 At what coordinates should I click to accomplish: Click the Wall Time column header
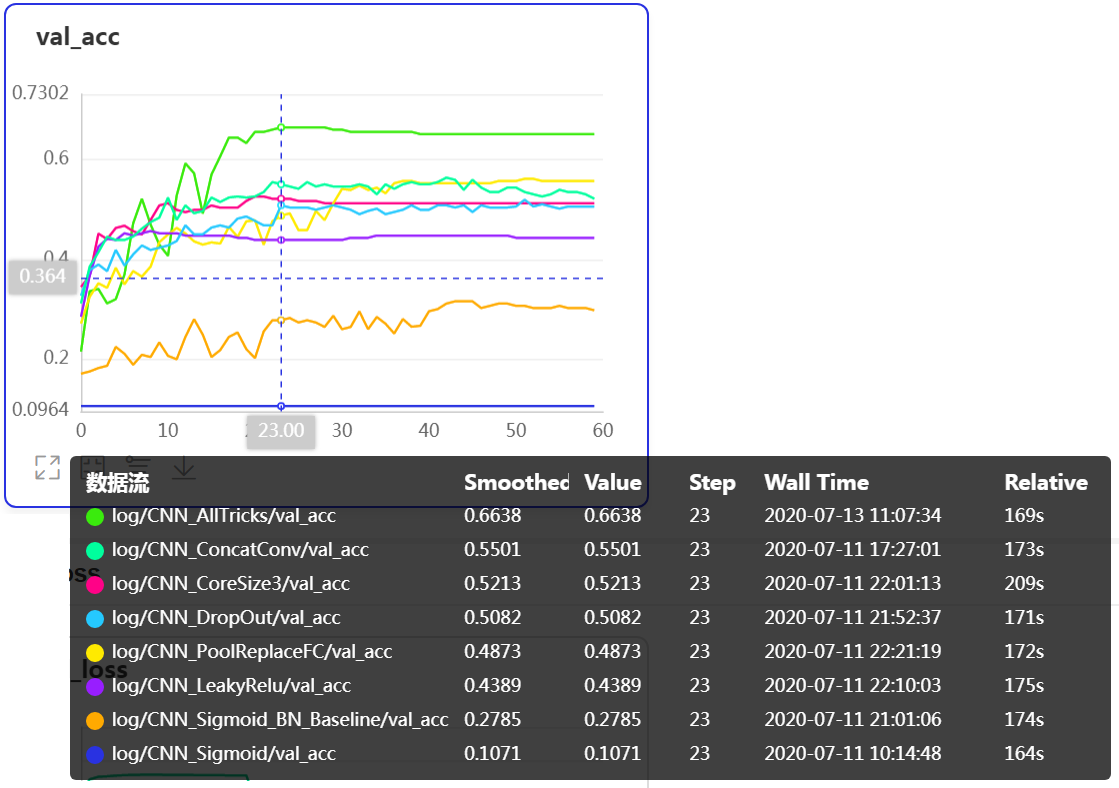[816, 483]
